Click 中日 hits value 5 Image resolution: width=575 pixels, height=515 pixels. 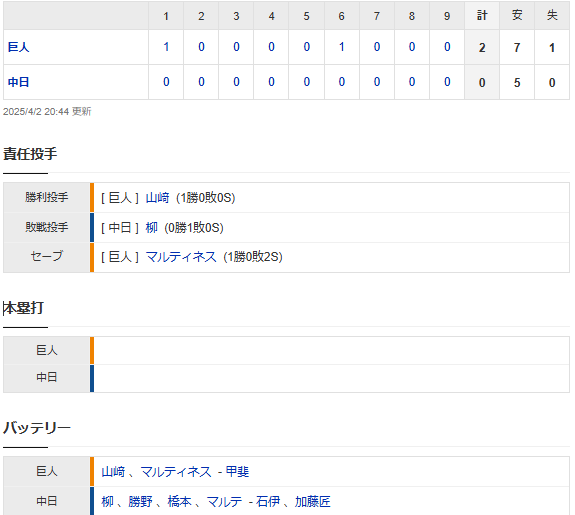(x=517, y=83)
